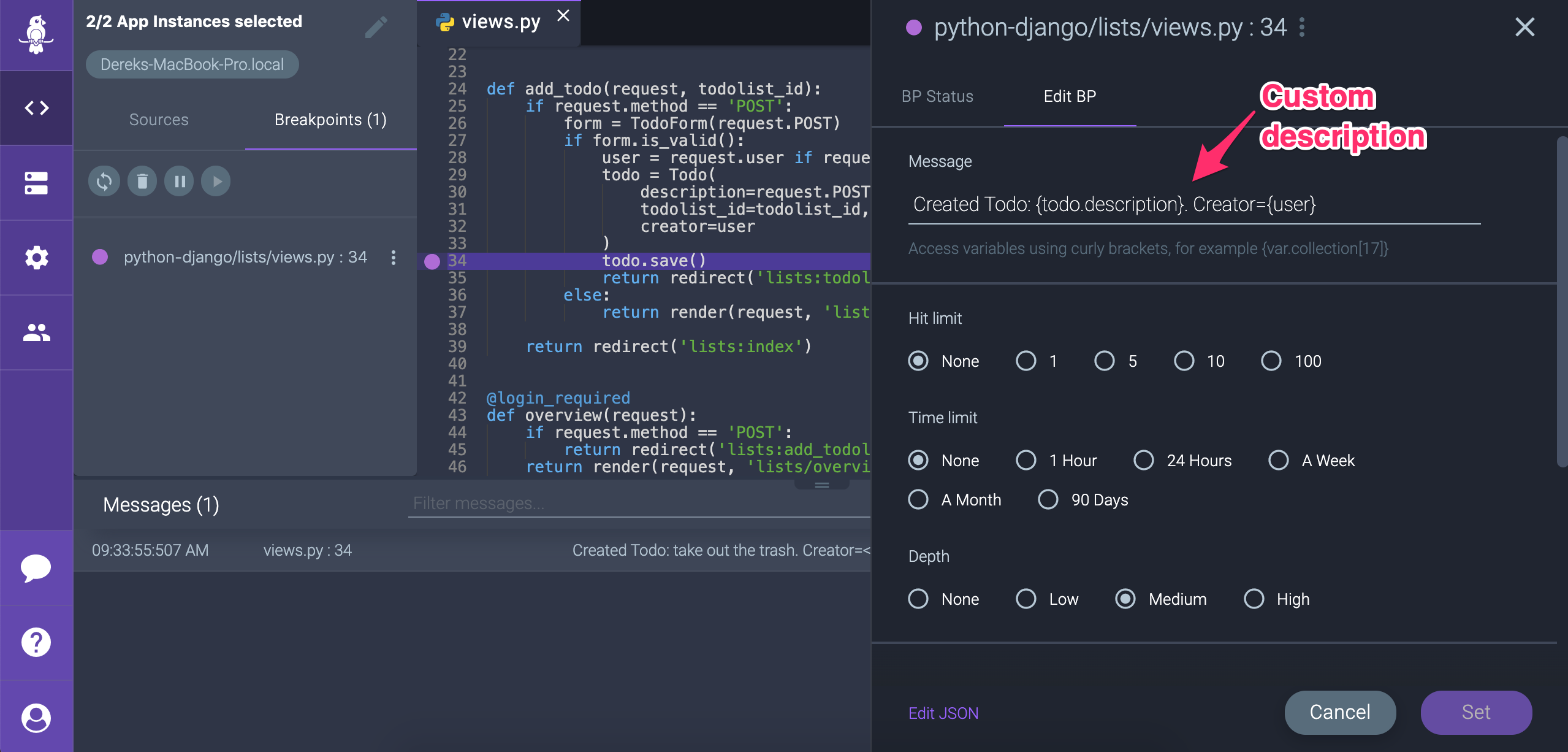Switch to the BP Status tab
1568x752 pixels.
pyautogui.click(x=937, y=96)
